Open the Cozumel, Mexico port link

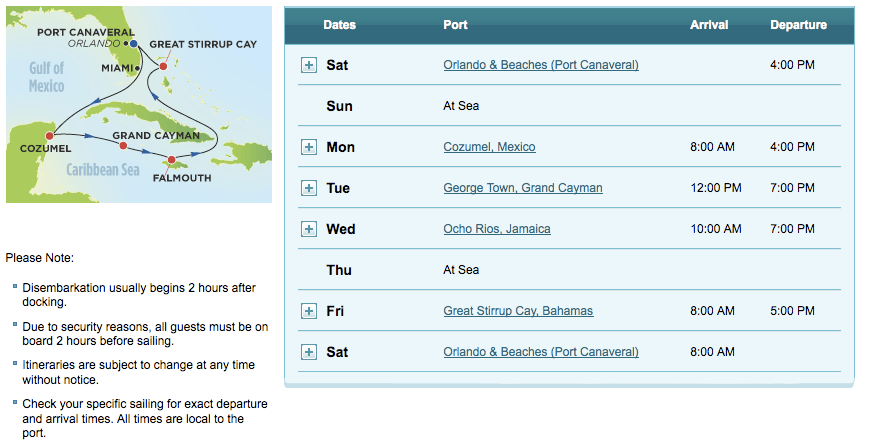point(489,147)
